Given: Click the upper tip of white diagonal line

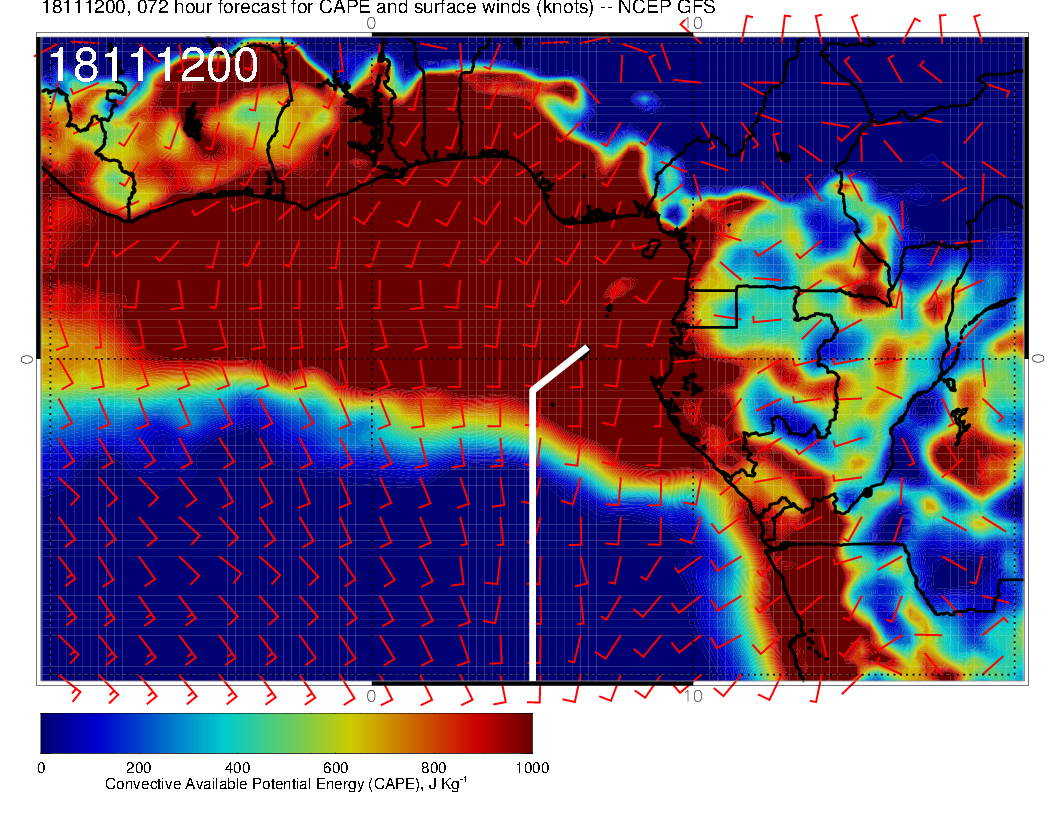Looking at the screenshot, I should pyautogui.click(x=586, y=349).
